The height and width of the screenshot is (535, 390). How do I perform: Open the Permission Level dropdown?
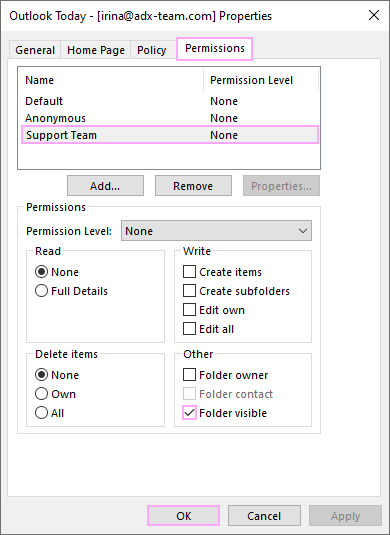pyautogui.click(x=216, y=231)
